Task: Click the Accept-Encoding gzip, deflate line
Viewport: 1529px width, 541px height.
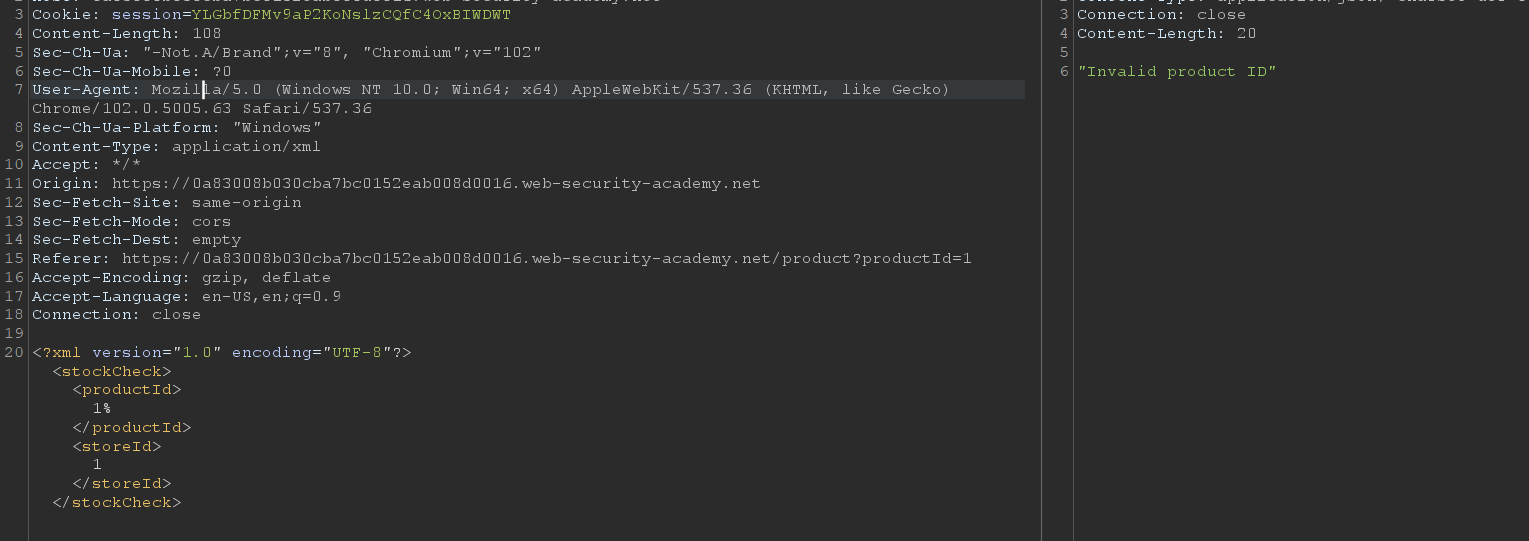Action: click(x=181, y=278)
